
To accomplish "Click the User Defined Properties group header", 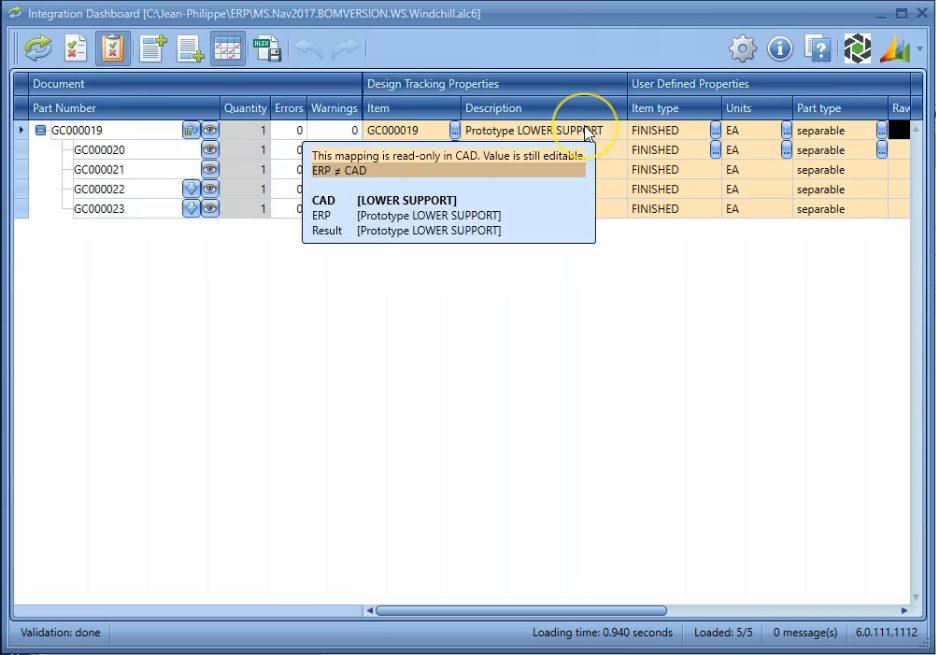I will (x=769, y=84).
